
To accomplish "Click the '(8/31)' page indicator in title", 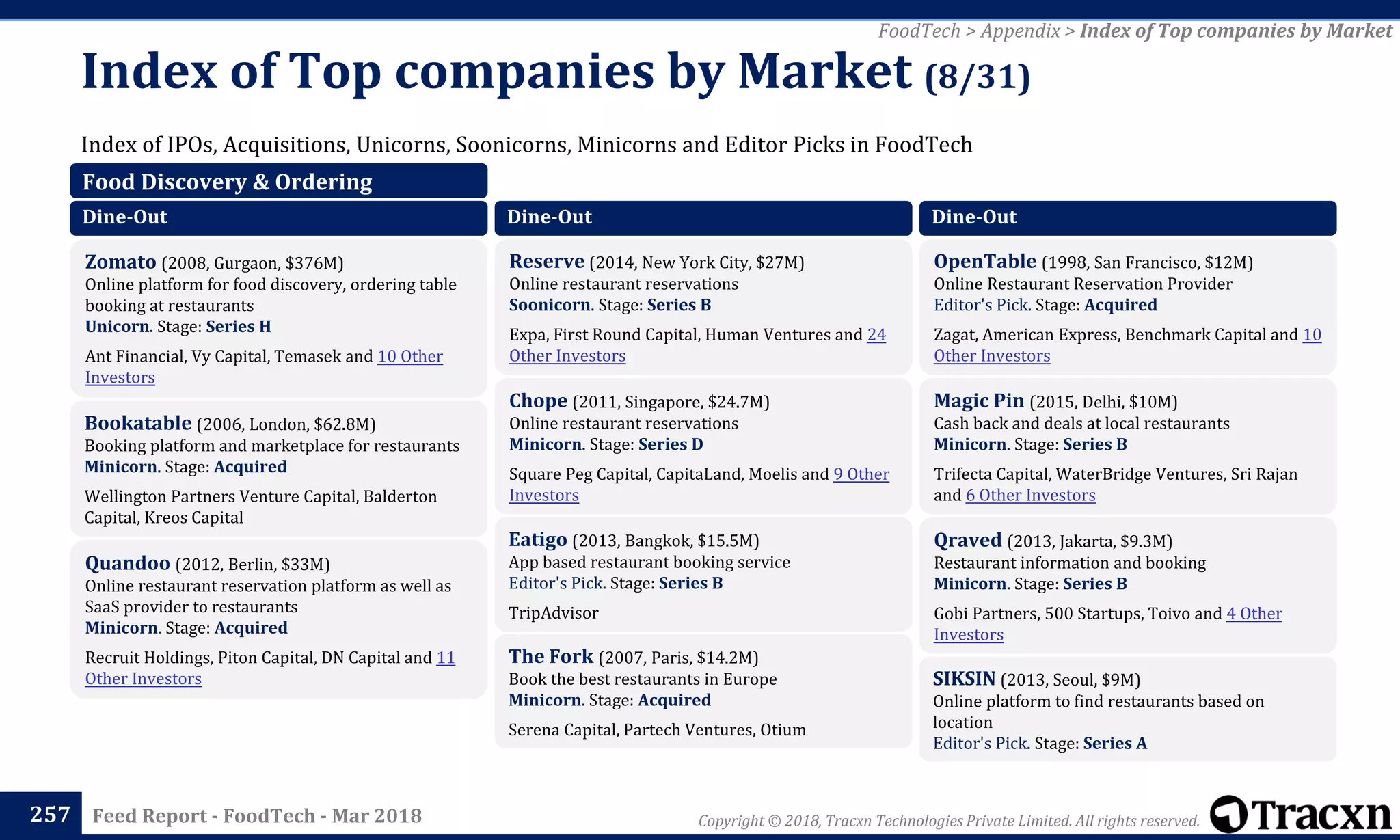I will (x=977, y=77).
